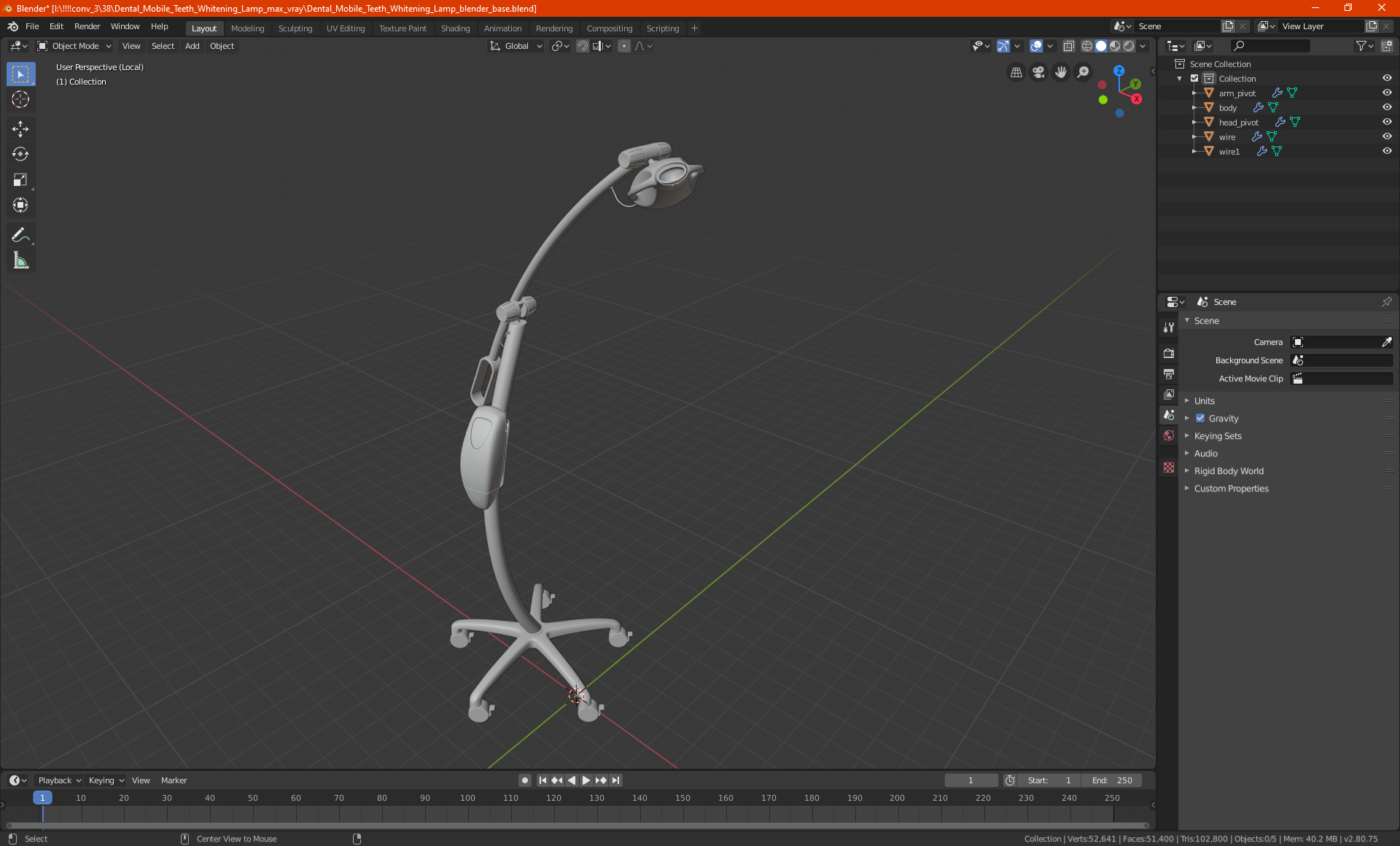Hide the head_pivot object

[1387, 123]
